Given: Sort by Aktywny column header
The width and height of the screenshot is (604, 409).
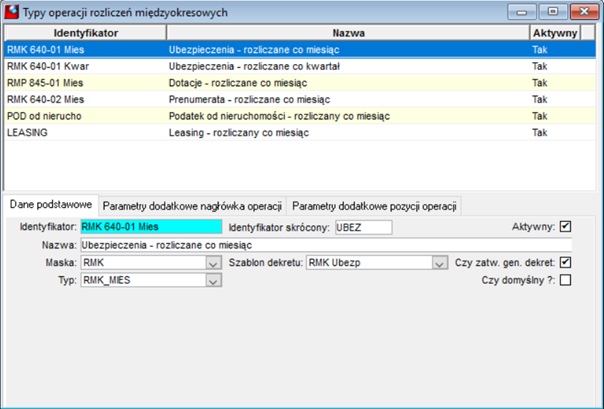Looking at the screenshot, I should click(x=555, y=33).
